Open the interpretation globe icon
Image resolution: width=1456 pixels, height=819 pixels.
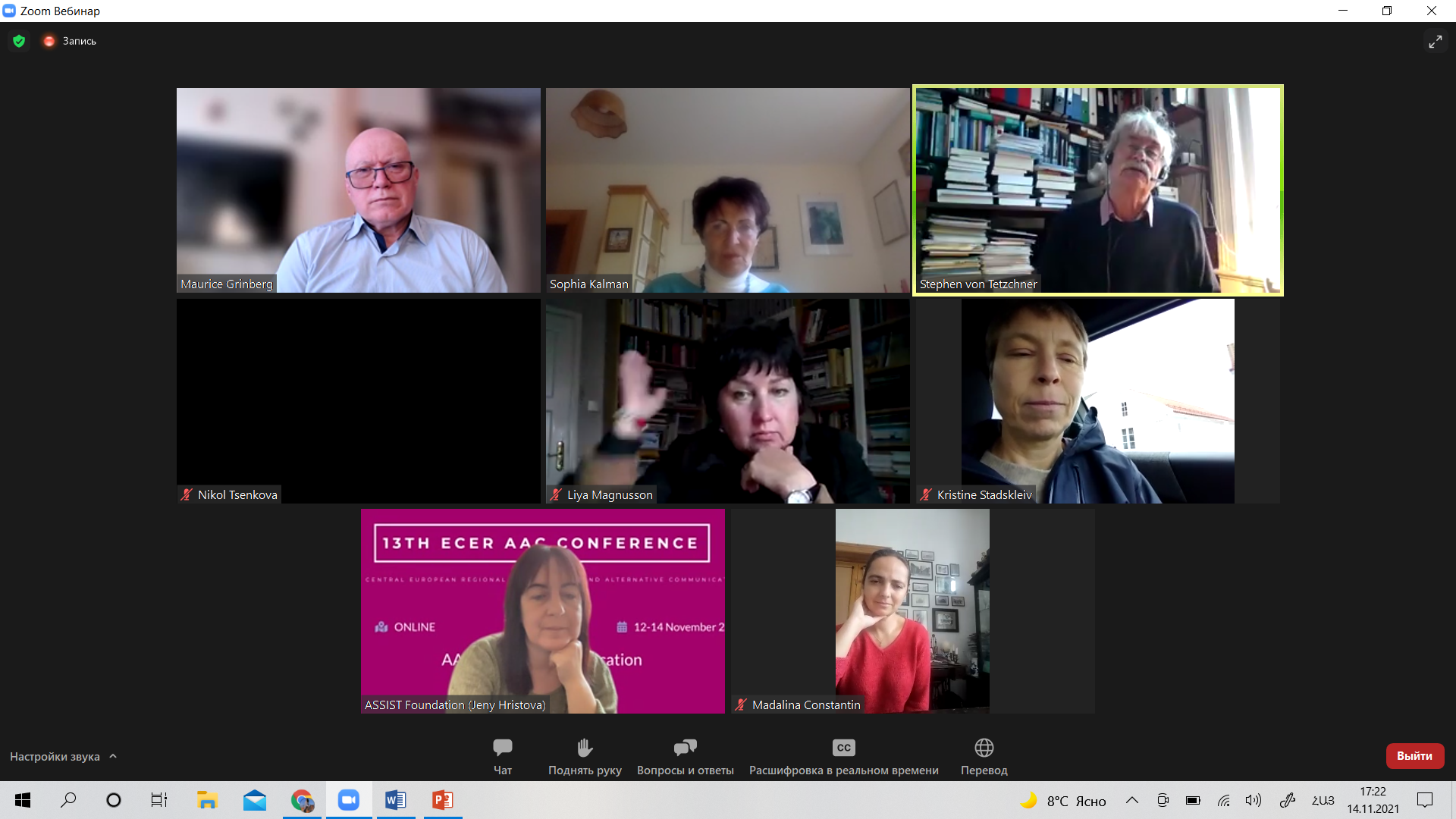[x=984, y=748]
